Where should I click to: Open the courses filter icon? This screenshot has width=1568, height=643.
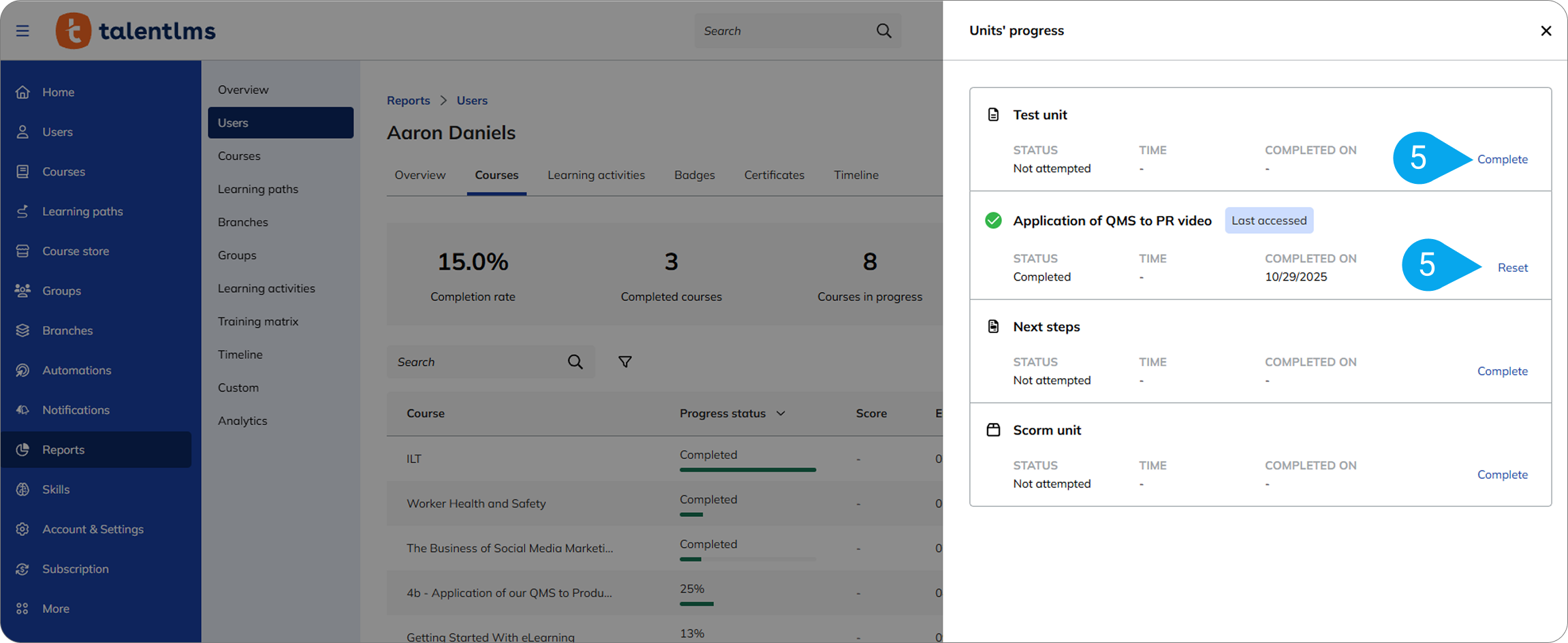(625, 362)
